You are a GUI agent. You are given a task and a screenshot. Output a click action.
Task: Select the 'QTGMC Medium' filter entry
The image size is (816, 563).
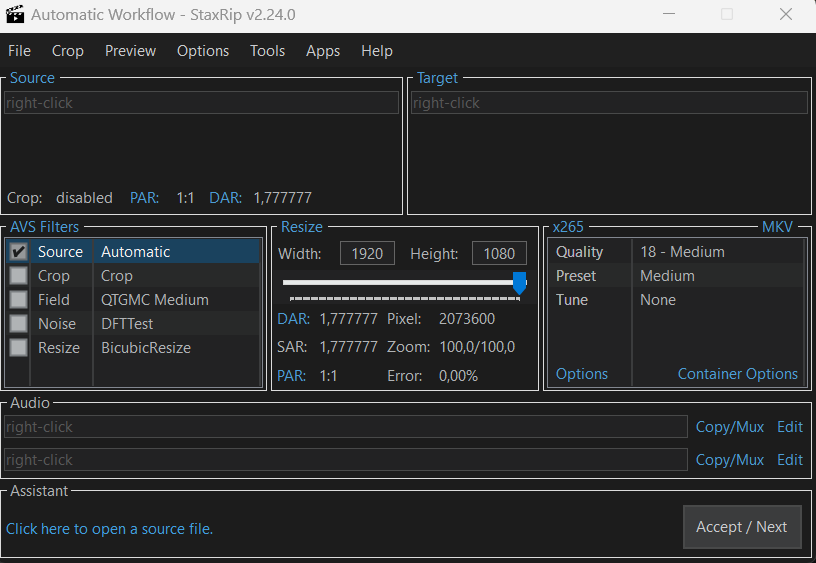click(155, 300)
